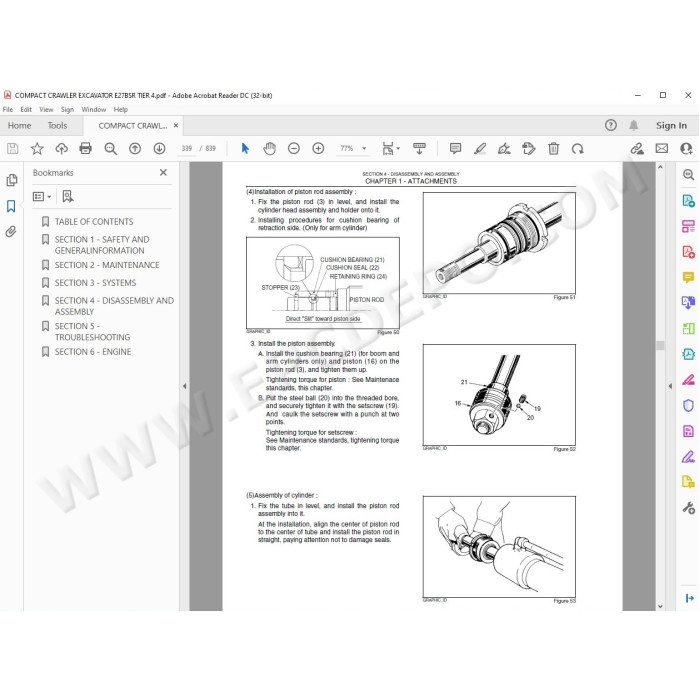Open the Find text magnifier
The height and width of the screenshot is (700, 700).
click(110, 148)
